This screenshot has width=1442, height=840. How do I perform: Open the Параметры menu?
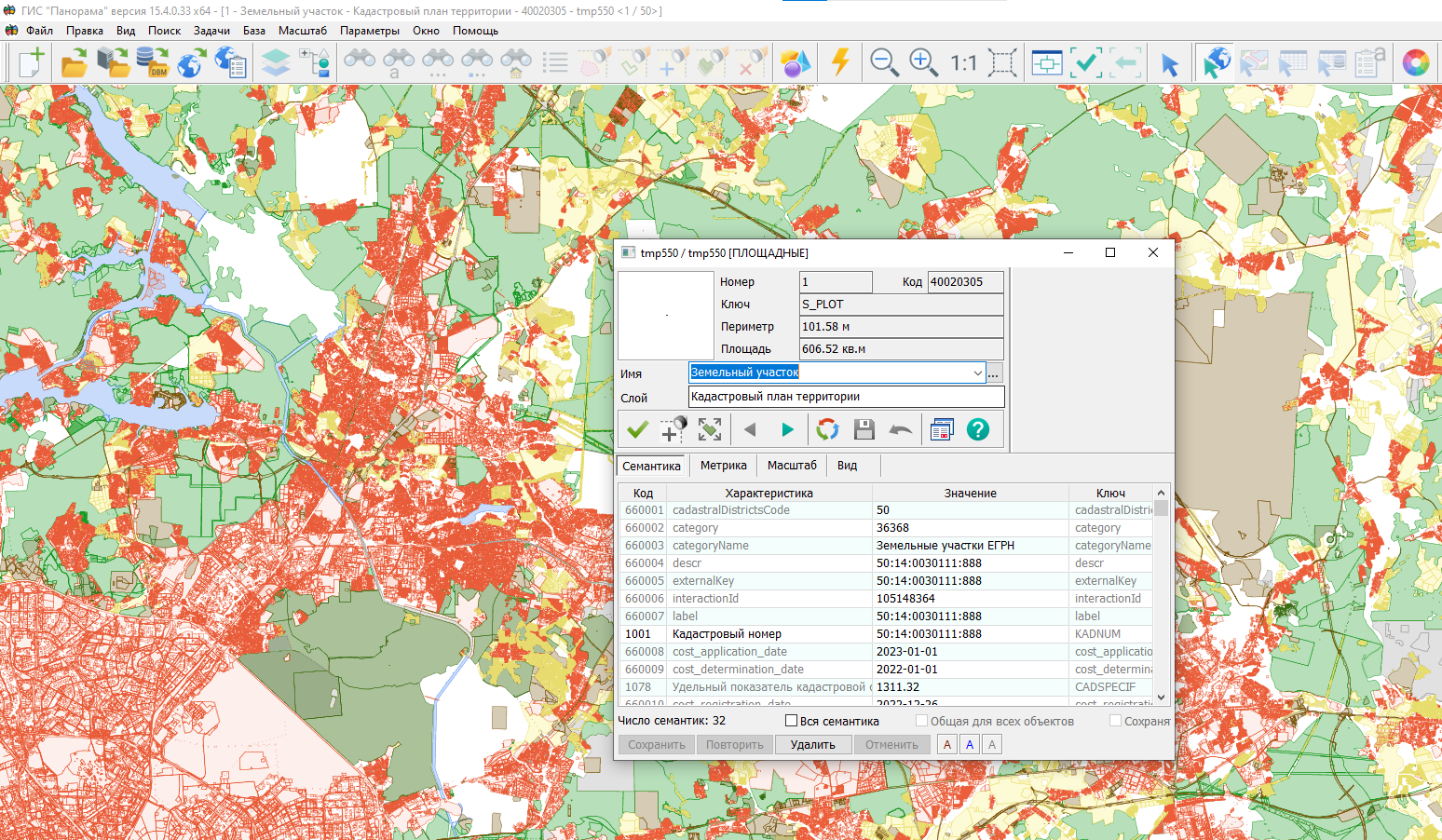(370, 31)
